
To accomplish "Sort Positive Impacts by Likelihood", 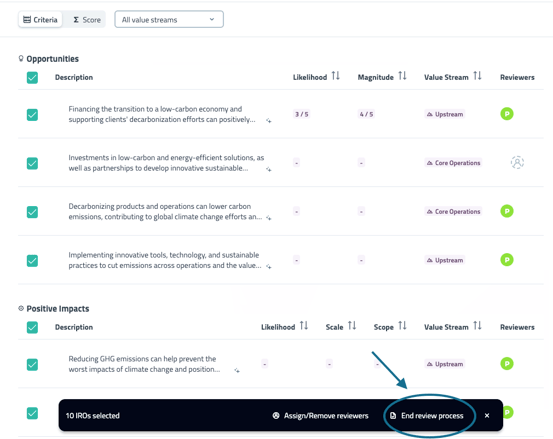I will point(304,326).
